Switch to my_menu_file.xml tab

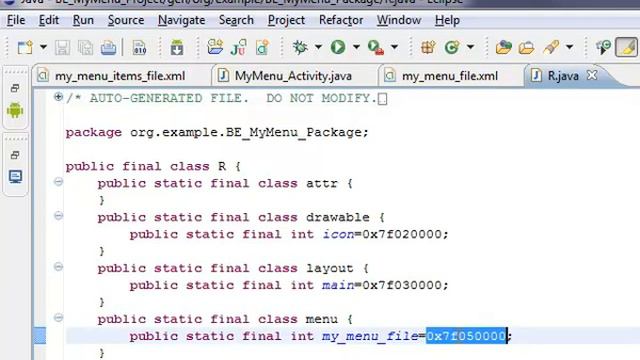pyautogui.click(x=450, y=76)
